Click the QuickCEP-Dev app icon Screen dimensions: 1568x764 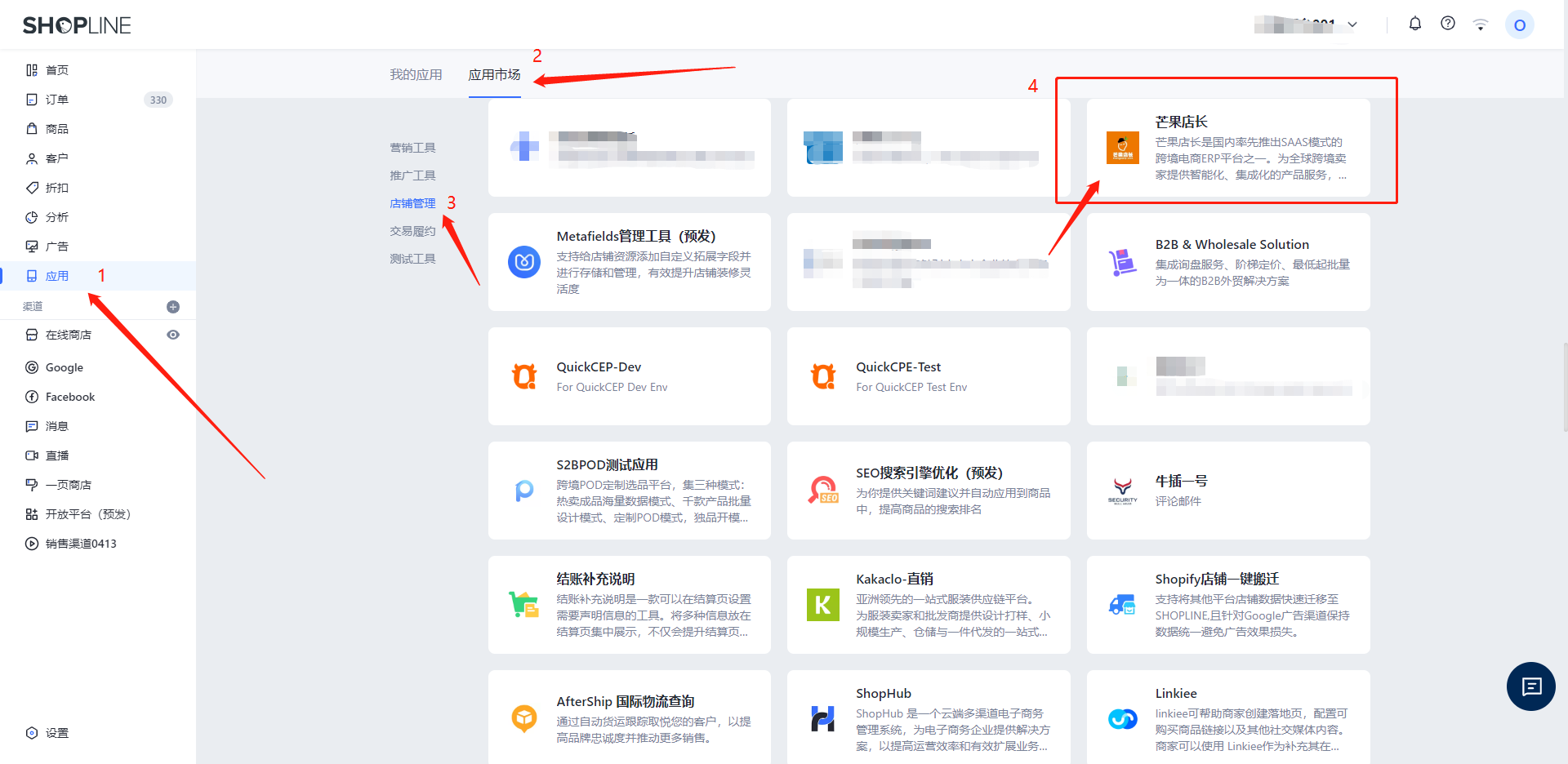(x=524, y=376)
